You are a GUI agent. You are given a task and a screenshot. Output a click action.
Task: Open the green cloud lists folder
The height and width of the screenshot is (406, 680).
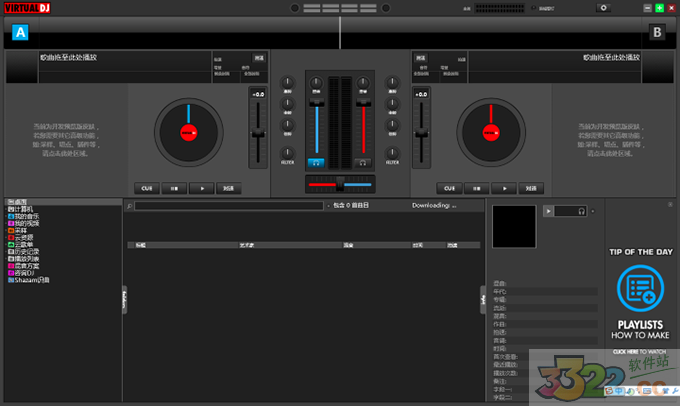(20, 245)
